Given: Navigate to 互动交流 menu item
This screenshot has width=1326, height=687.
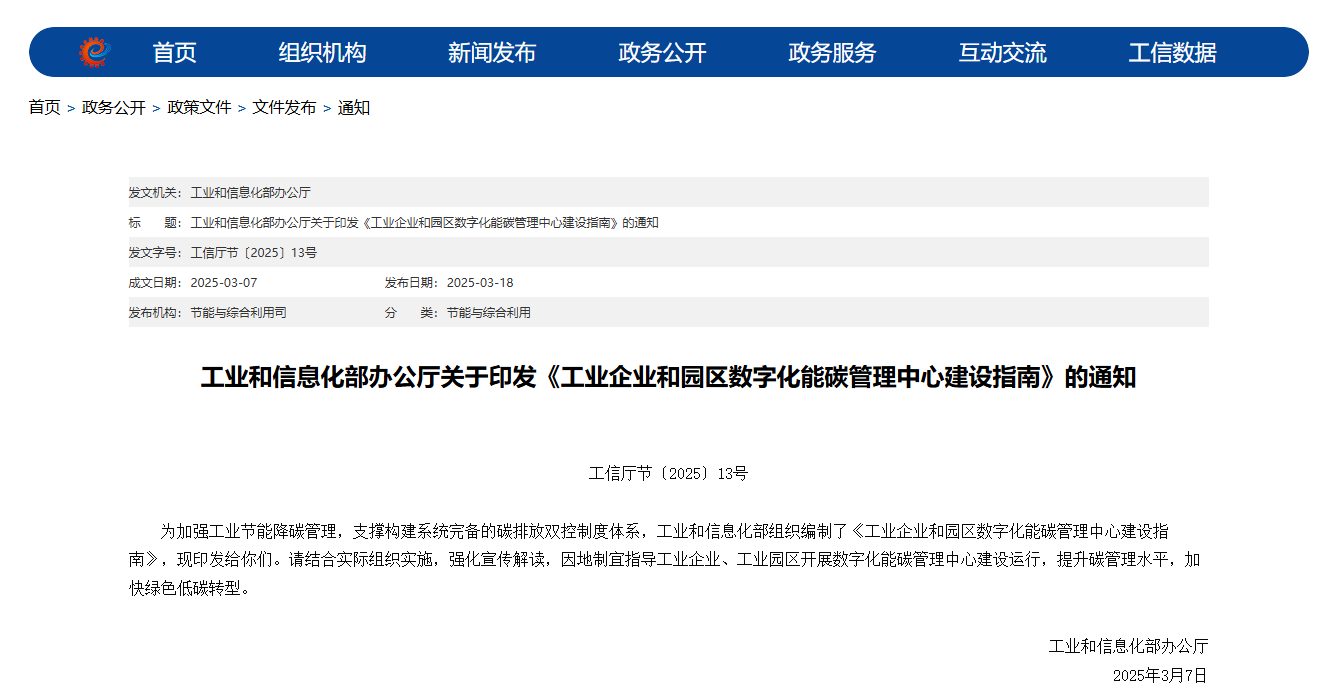Looking at the screenshot, I should point(1002,53).
